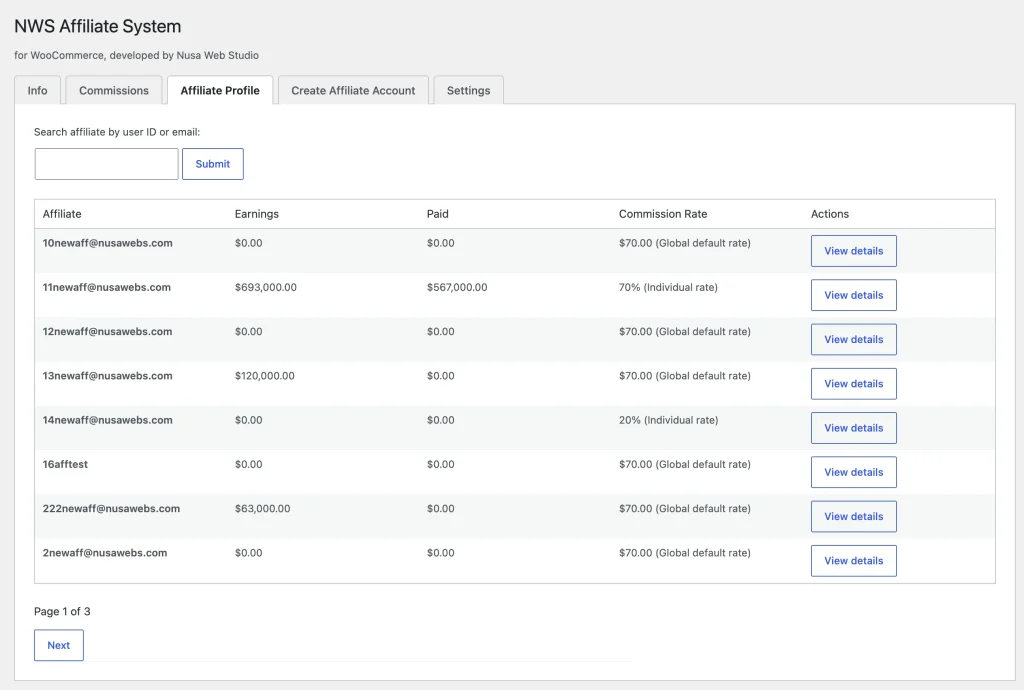Image resolution: width=1024 pixels, height=690 pixels.
Task: Go to the Next page
Action: pyautogui.click(x=59, y=645)
